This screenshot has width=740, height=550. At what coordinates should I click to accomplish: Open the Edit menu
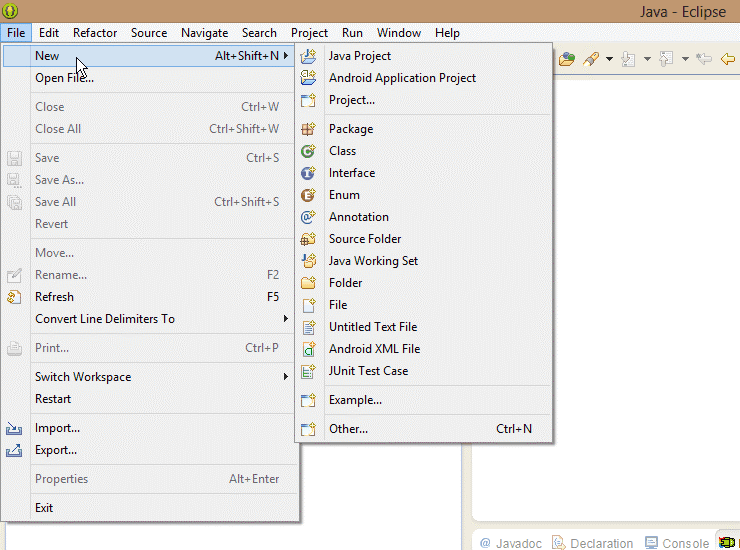(x=49, y=33)
